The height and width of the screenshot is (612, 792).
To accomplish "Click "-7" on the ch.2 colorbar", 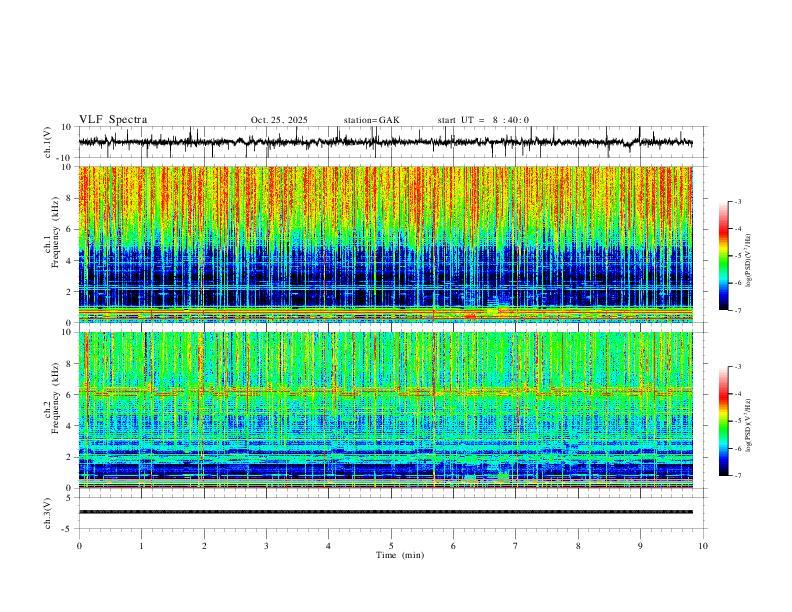I will pos(738,476).
